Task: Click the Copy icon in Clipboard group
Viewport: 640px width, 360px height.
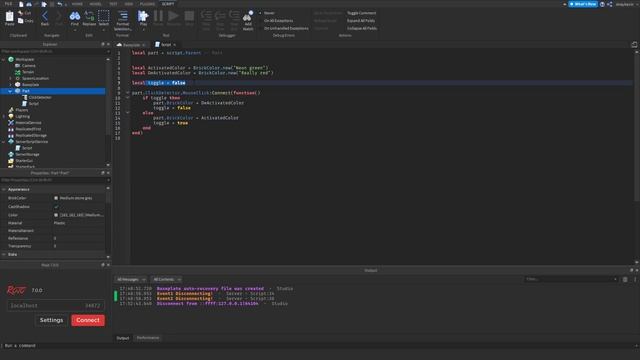Action: coord(21,20)
